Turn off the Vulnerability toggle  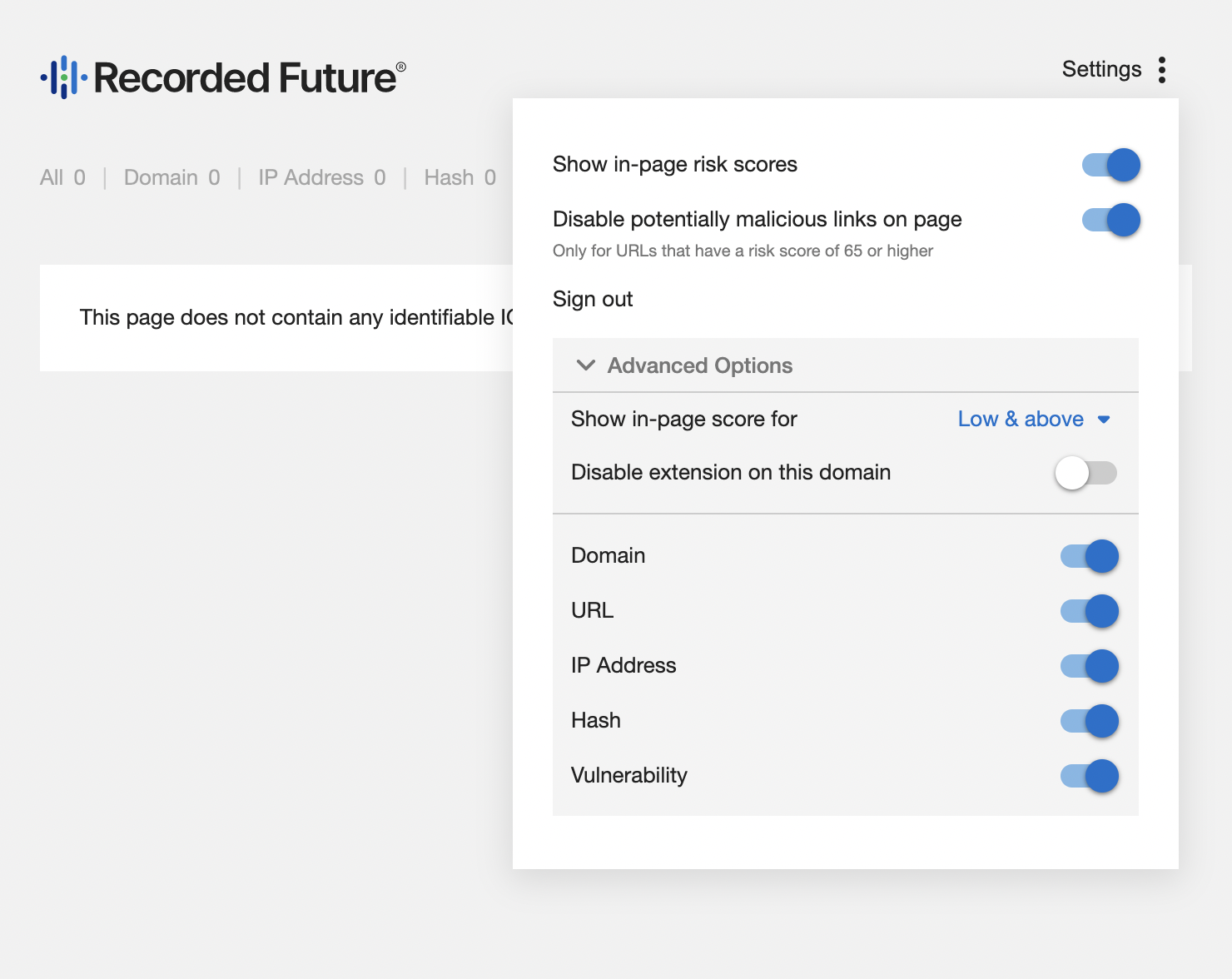[1090, 776]
